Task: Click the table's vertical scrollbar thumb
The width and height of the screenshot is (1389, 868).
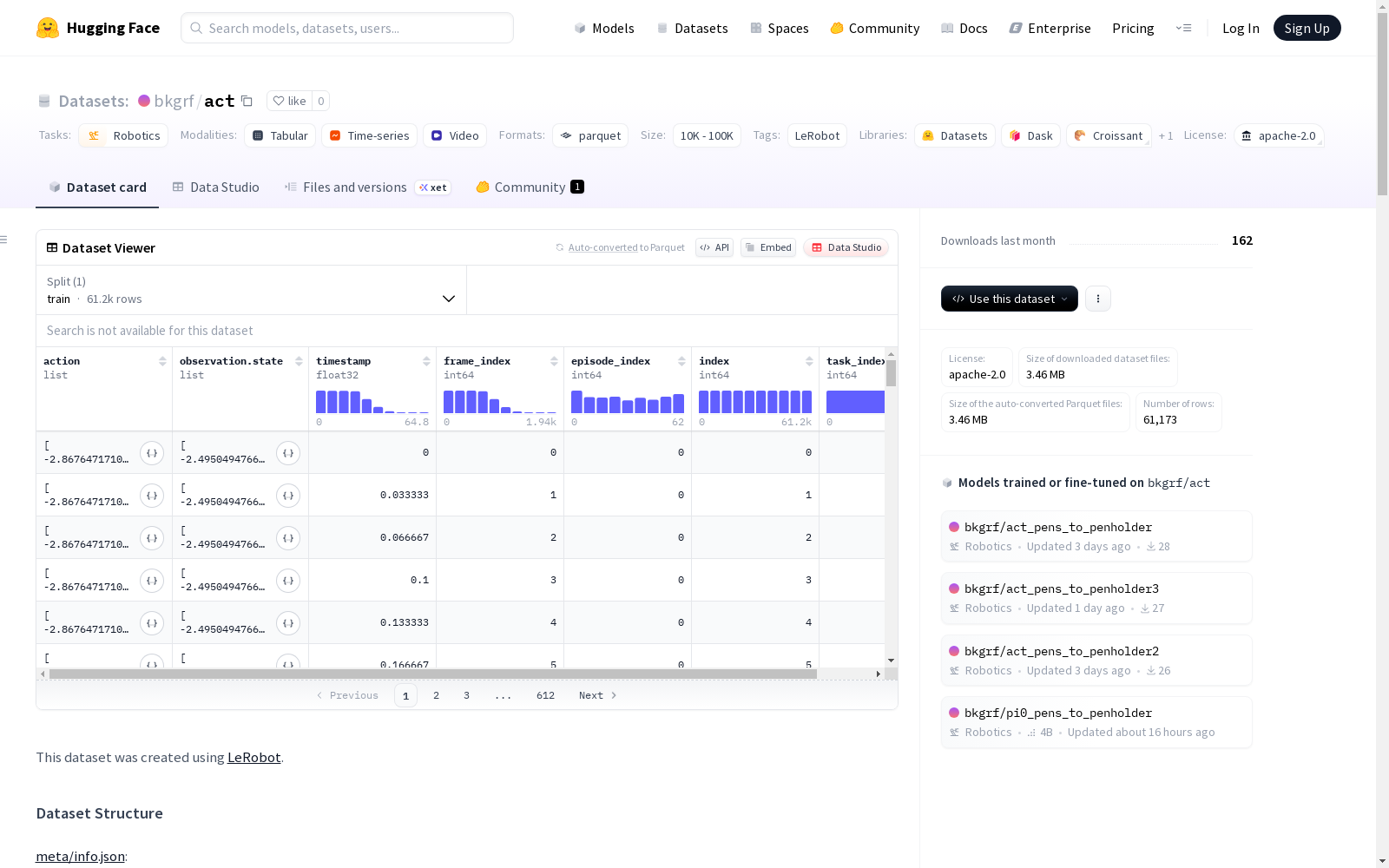Action: [891, 373]
